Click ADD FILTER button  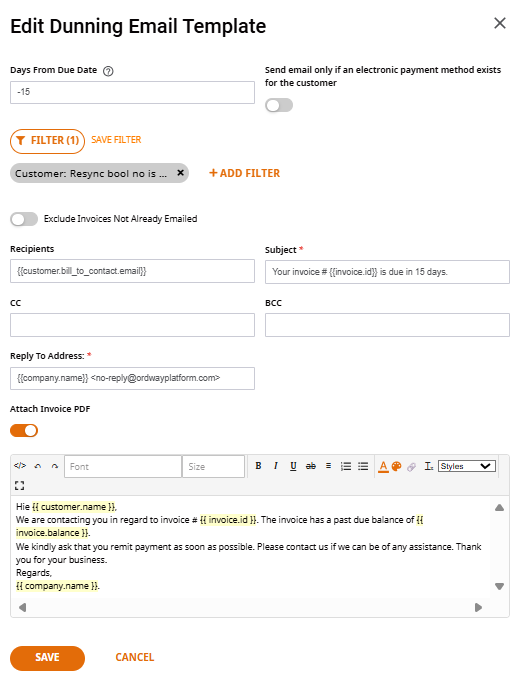click(244, 173)
